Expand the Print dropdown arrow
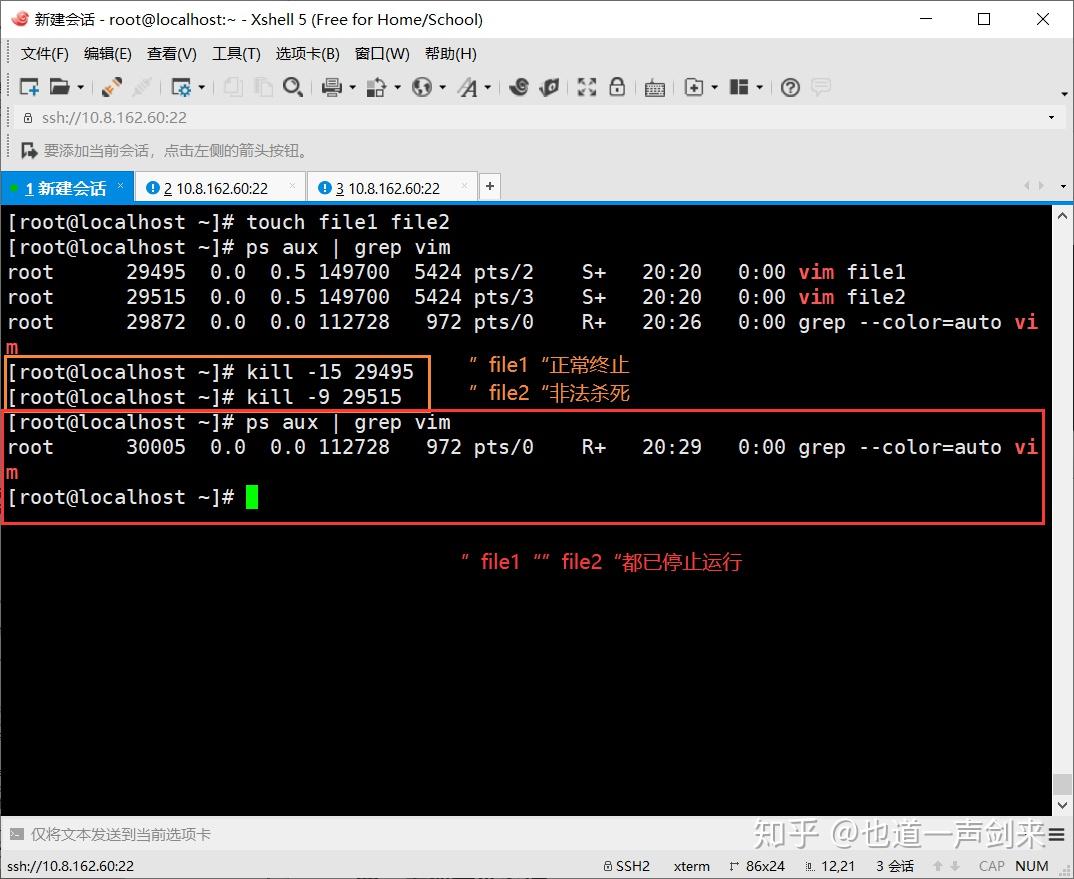This screenshot has width=1074, height=879. click(x=353, y=87)
